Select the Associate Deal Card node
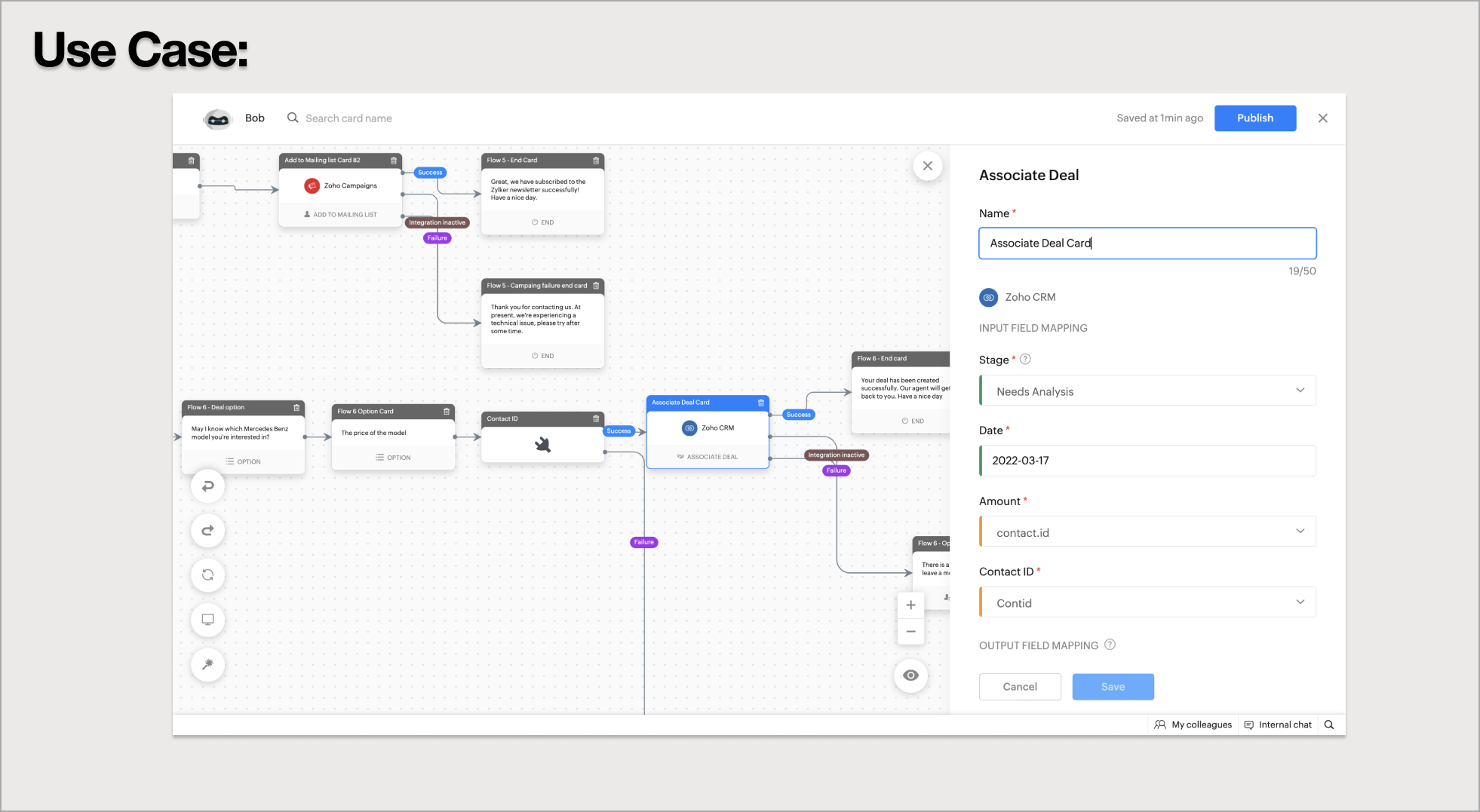 pyautogui.click(x=707, y=432)
